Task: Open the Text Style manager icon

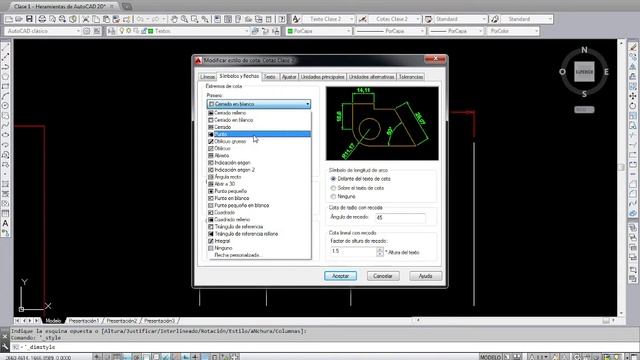Action: (x=296, y=19)
